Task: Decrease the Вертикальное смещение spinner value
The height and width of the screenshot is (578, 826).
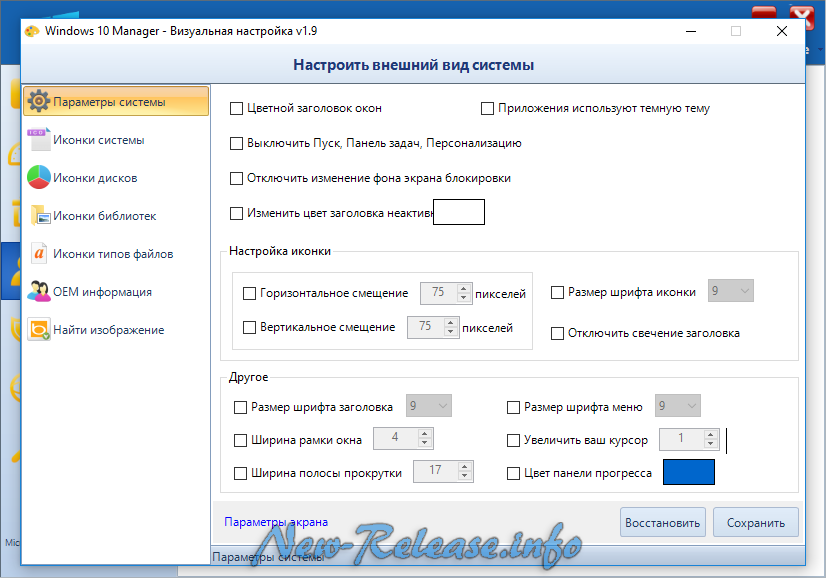Action: [x=450, y=332]
